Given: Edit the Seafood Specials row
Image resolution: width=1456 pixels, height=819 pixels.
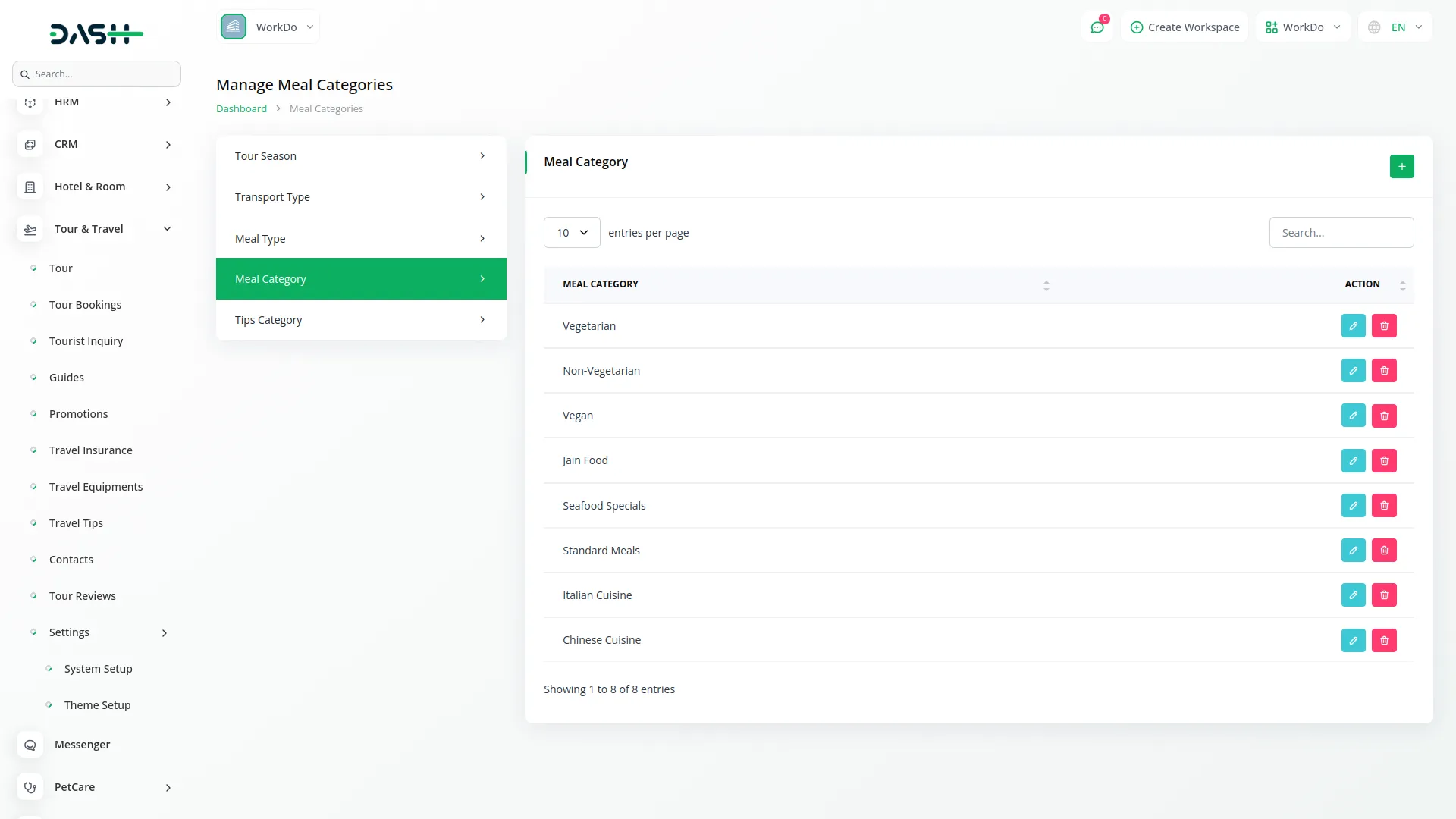Looking at the screenshot, I should pyautogui.click(x=1353, y=506).
